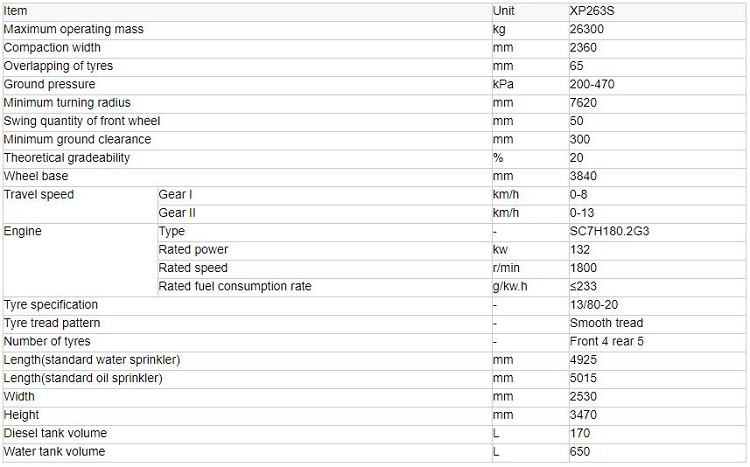Select the 'Number of tyres' label
The height and width of the screenshot is (467, 750).
(47, 342)
